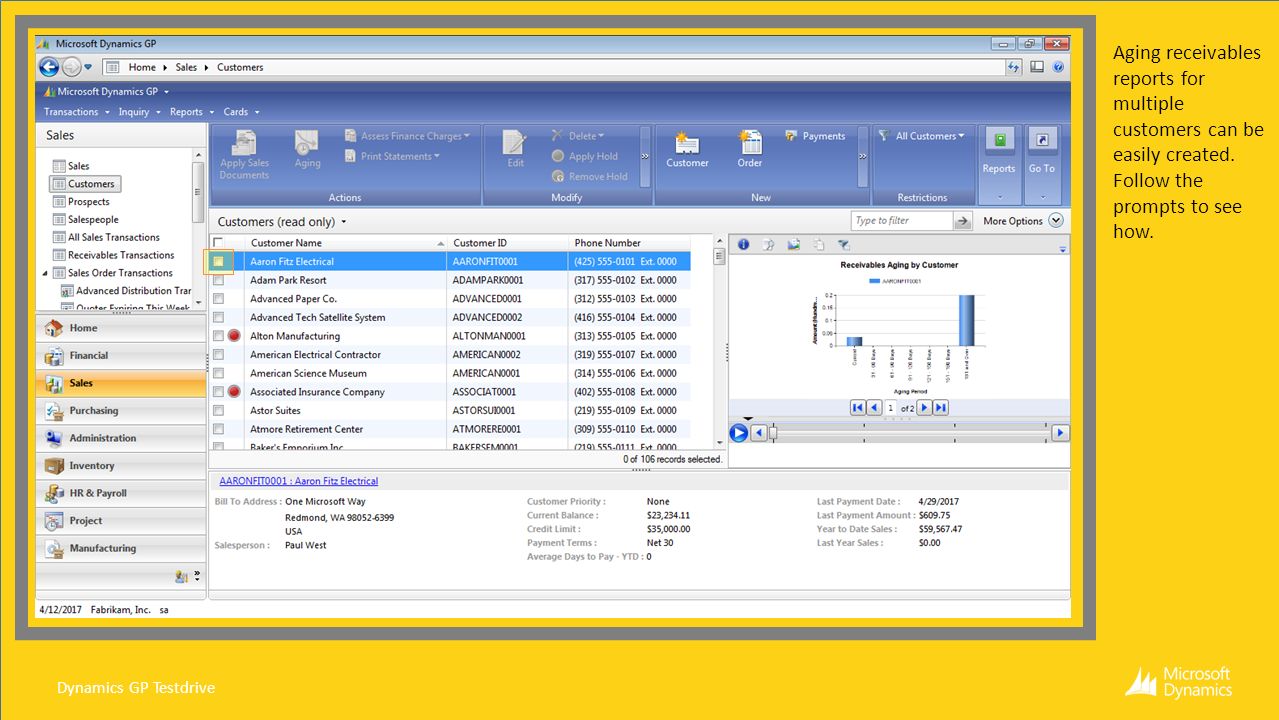This screenshot has height=720, width=1279.
Task: Open the Financial navigation button
Action: click(x=121, y=355)
